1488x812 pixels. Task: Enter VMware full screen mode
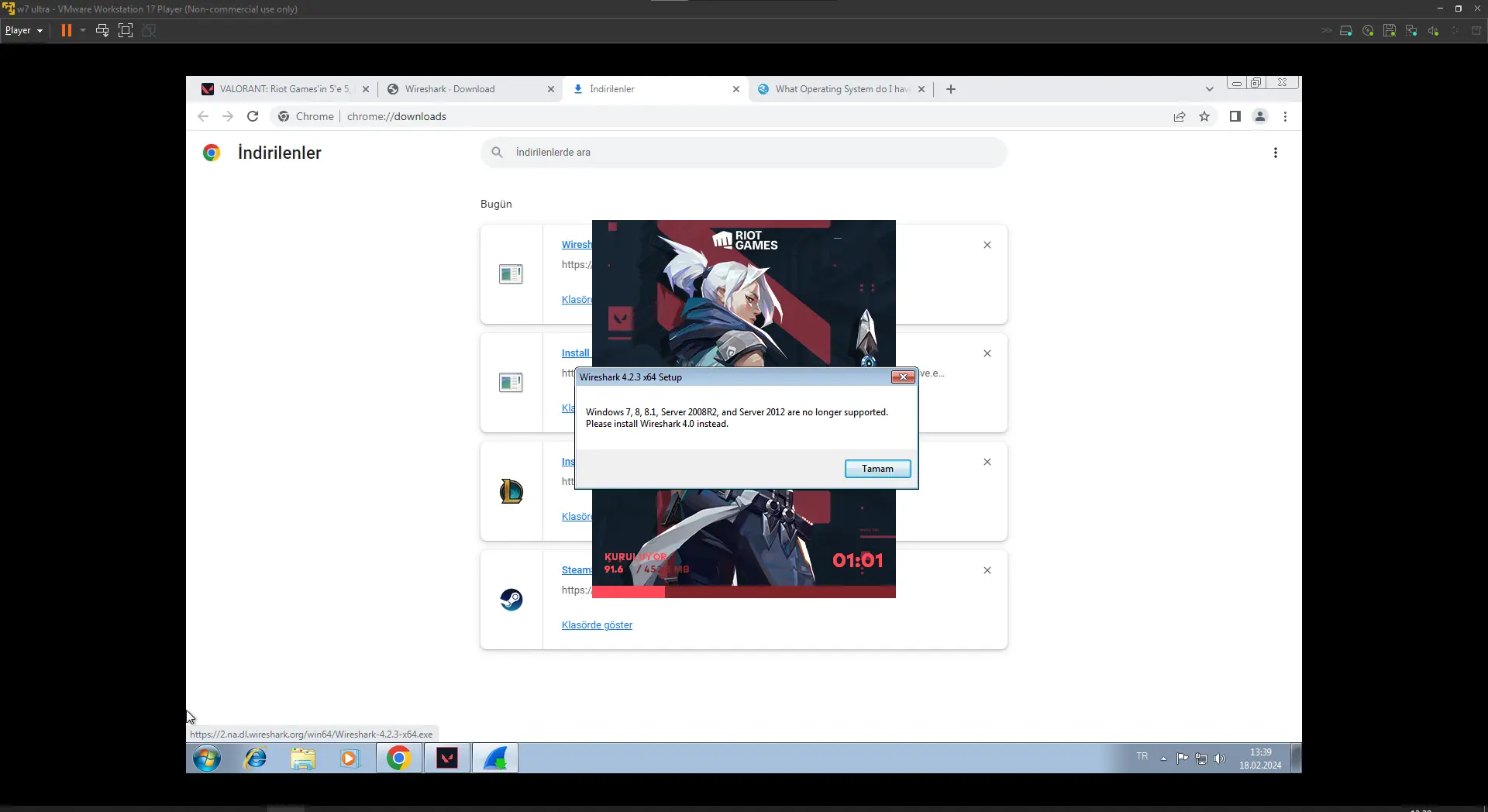pyautogui.click(x=126, y=30)
